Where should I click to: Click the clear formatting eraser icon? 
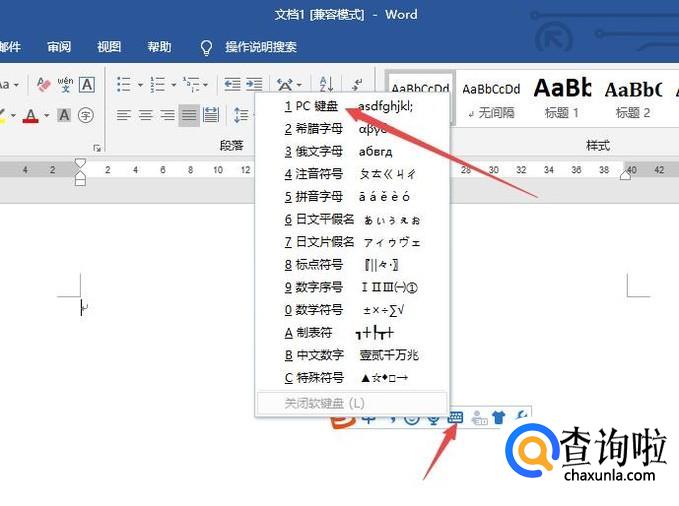click(x=43, y=85)
